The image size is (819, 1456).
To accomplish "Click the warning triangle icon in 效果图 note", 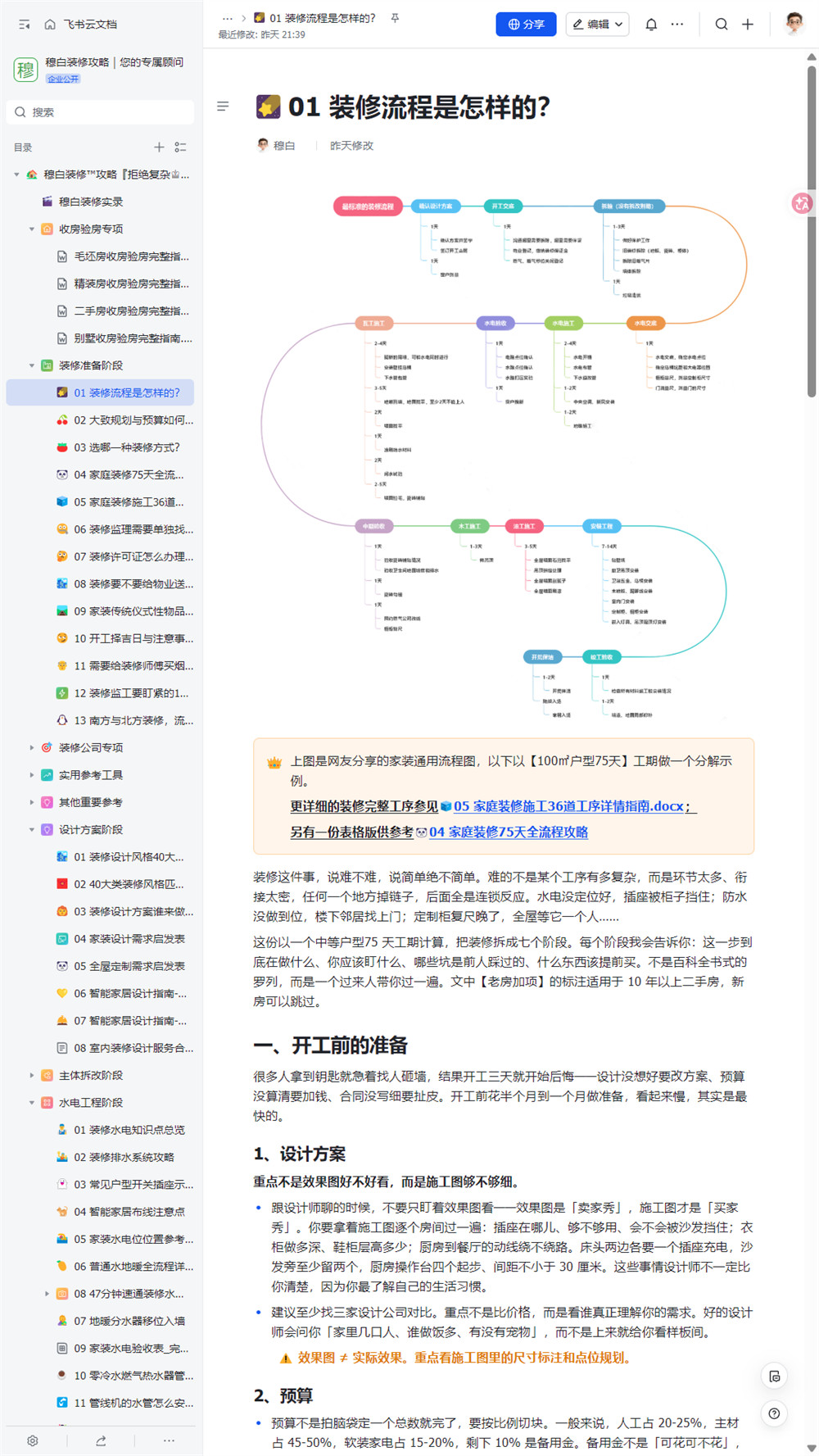I will point(286,1358).
